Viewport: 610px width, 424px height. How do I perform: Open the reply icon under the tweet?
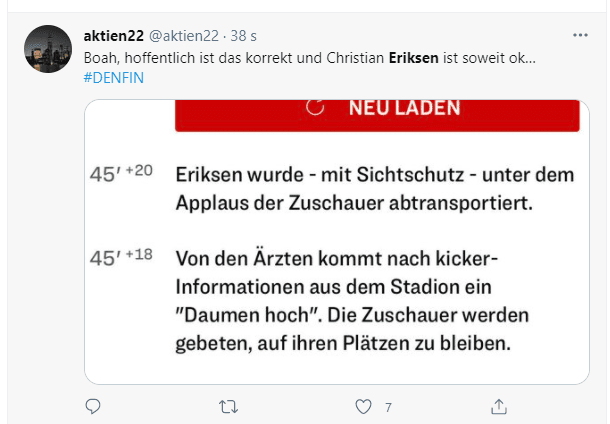(93, 406)
